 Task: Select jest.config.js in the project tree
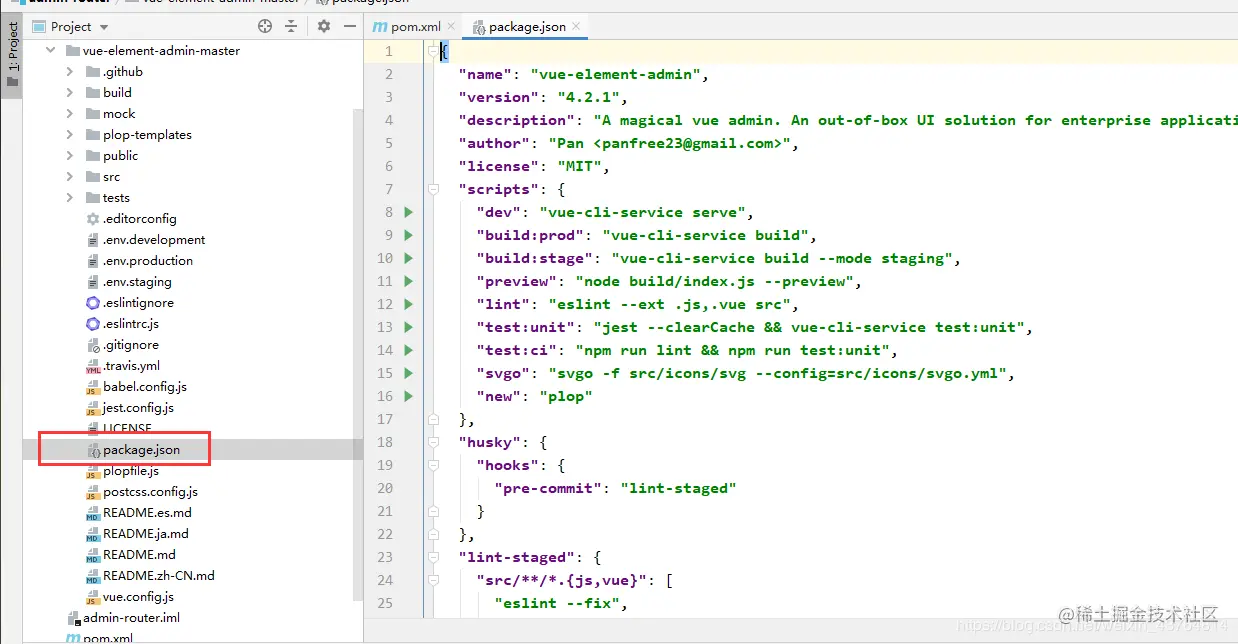tap(138, 408)
